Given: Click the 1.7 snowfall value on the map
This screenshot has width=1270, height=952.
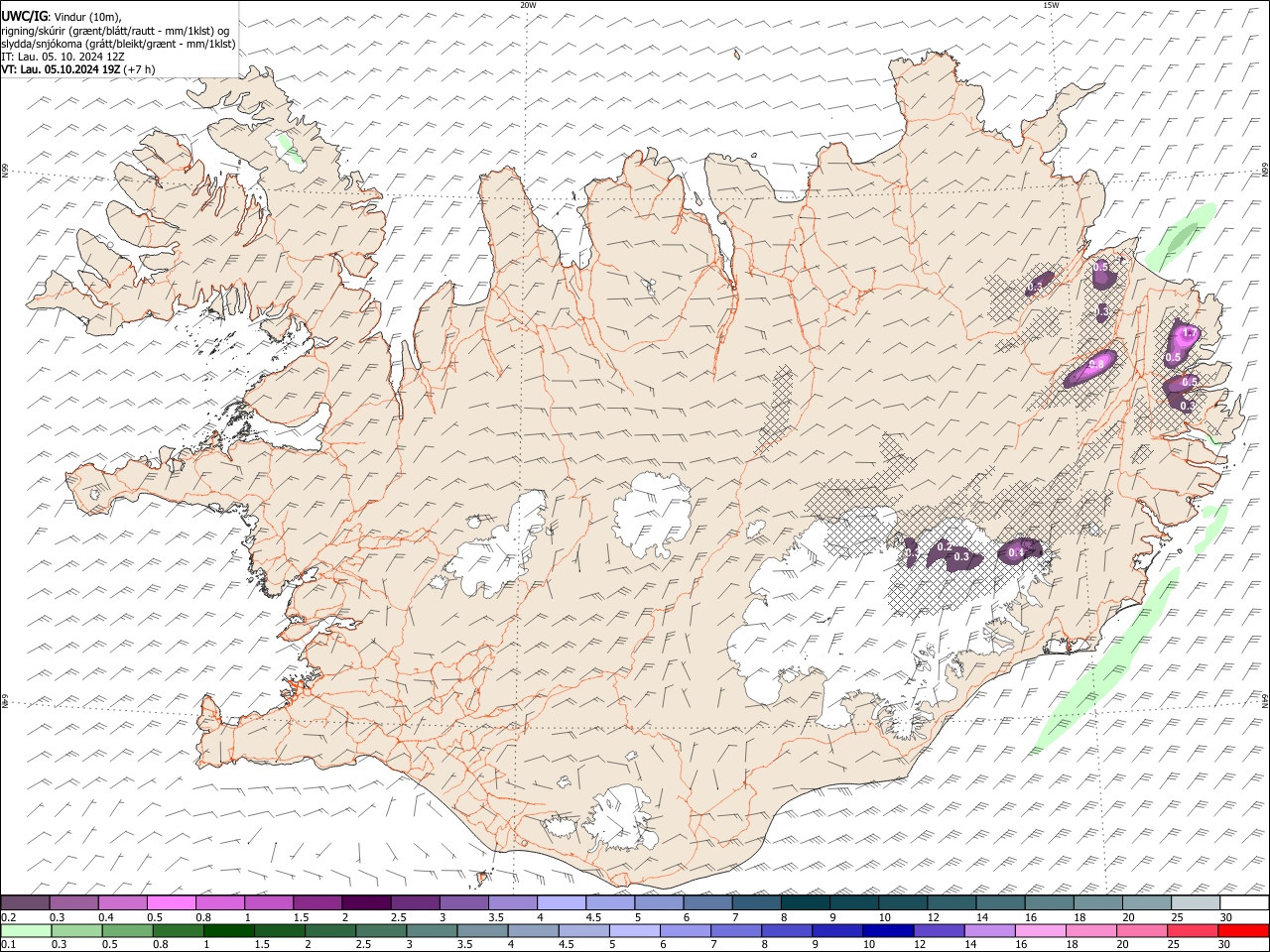Looking at the screenshot, I should coord(1191,332).
